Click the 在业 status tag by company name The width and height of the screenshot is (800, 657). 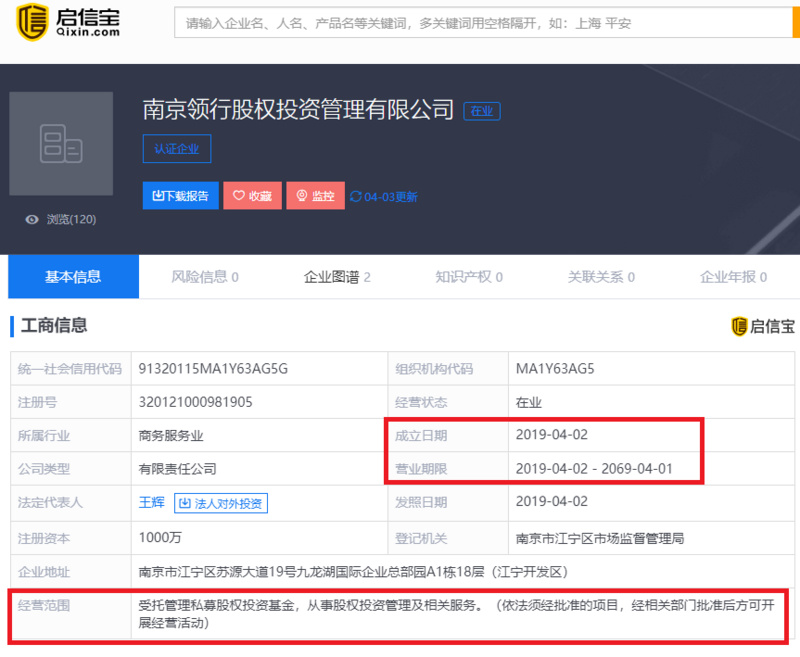pos(482,111)
